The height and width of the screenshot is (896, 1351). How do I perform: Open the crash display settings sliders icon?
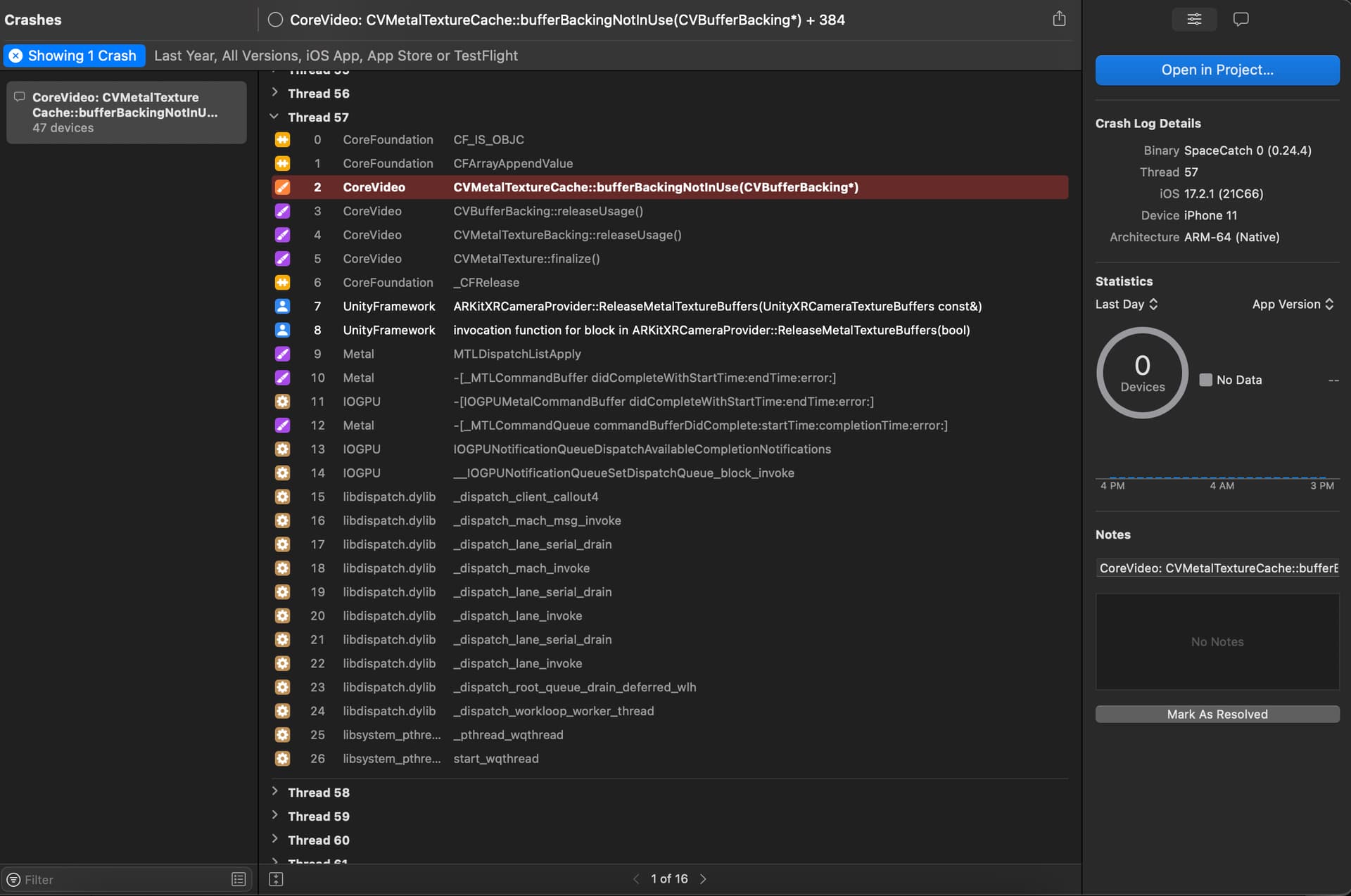point(1193,19)
